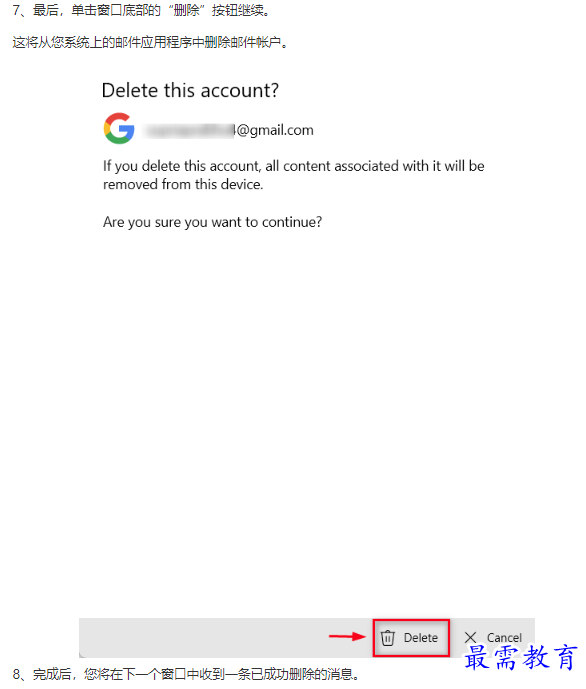
Task: Click the Delete button to confirm
Action: tap(411, 638)
